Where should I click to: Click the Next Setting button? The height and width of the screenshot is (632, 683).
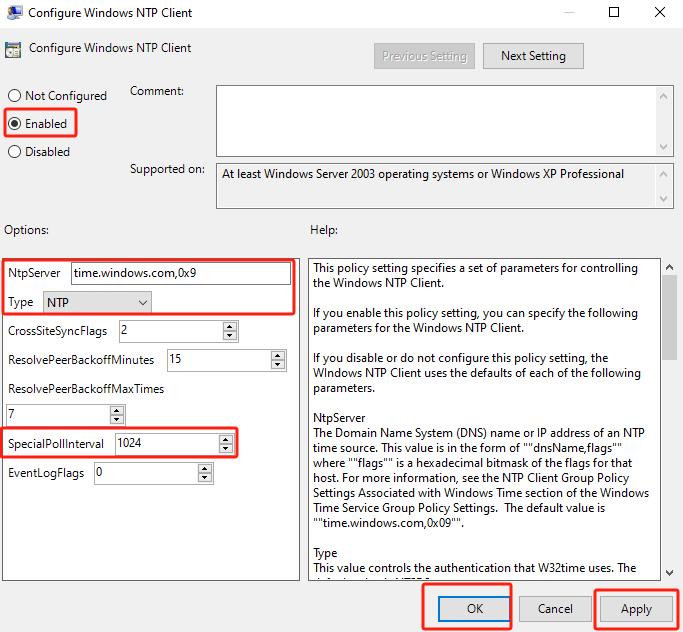[533, 56]
